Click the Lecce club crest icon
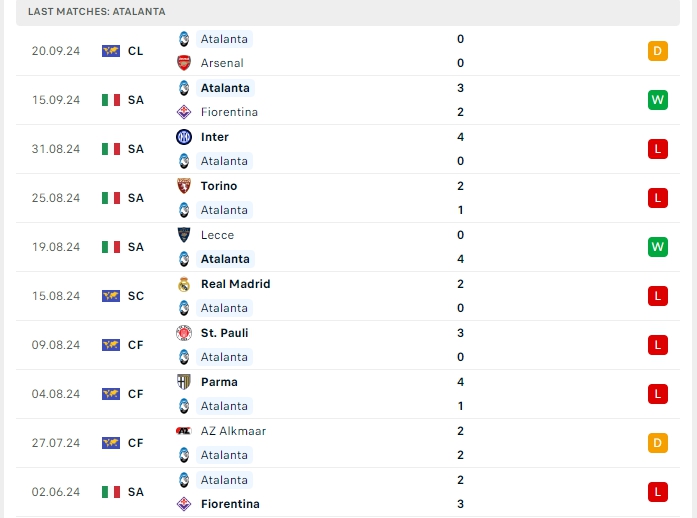Screen dimensions: 697x518 184,235
